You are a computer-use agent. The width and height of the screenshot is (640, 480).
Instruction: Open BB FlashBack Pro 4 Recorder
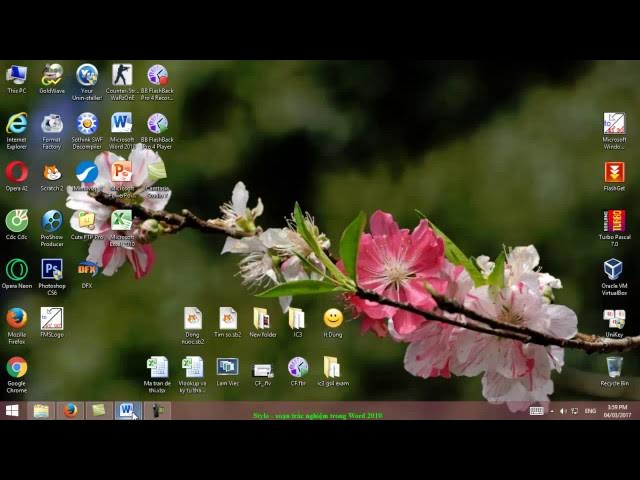coord(157,82)
